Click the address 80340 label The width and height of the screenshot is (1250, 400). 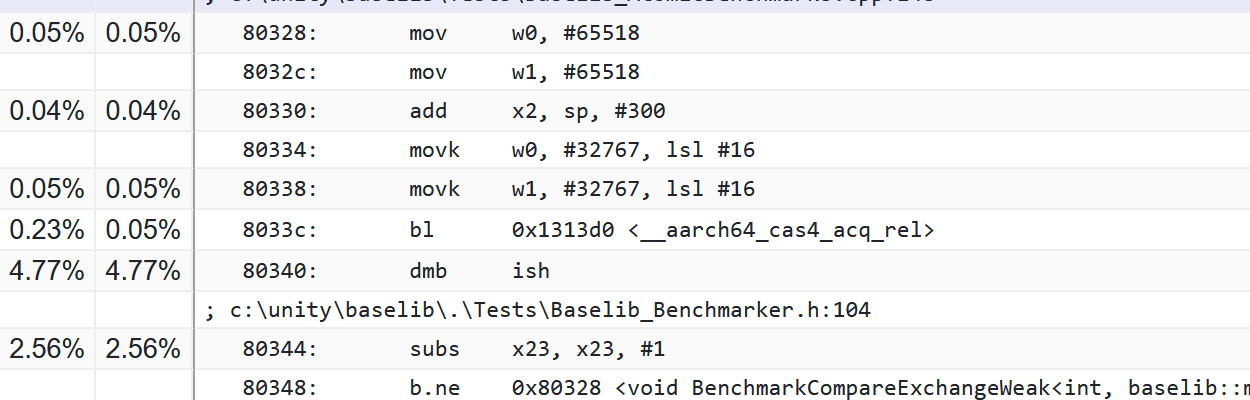280,270
